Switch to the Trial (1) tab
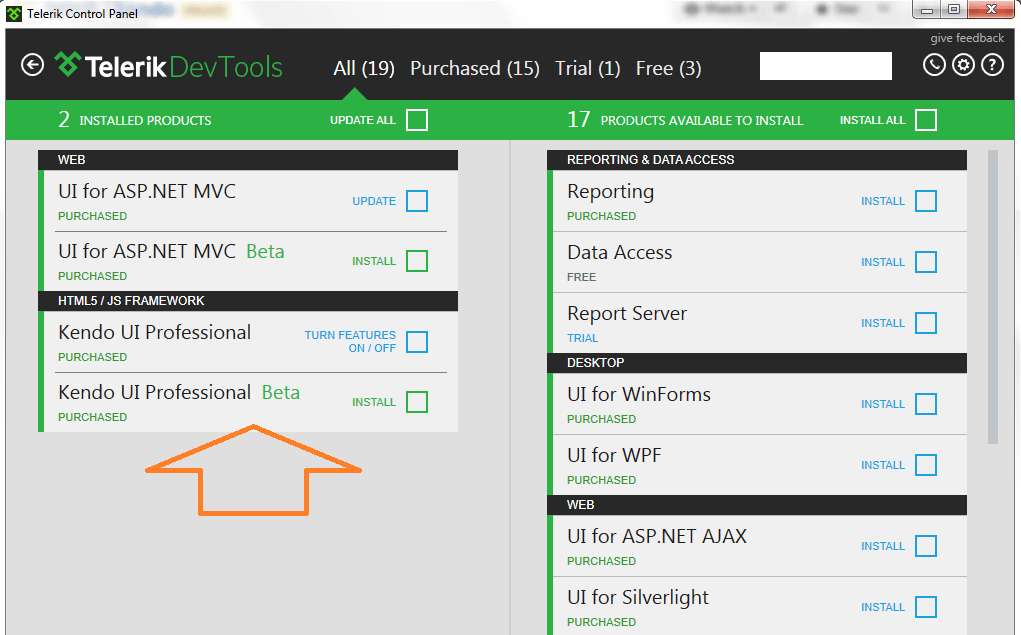This screenshot has width=1021, height=635. click(x=587, y=68)
